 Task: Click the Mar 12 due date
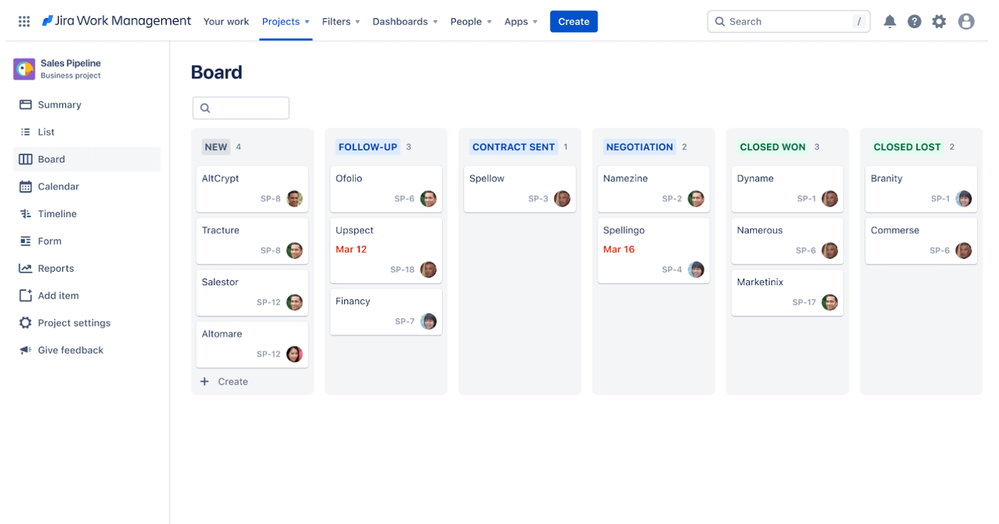click(351, 249)
